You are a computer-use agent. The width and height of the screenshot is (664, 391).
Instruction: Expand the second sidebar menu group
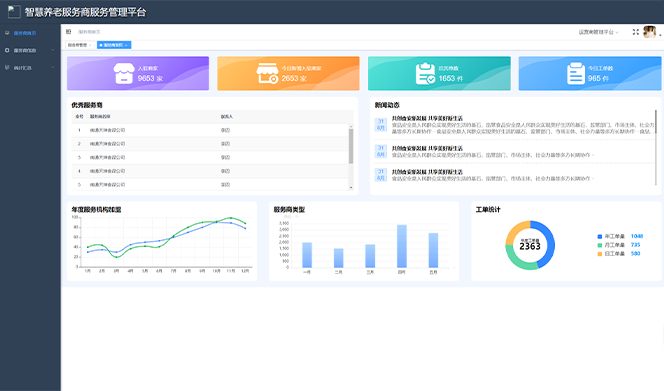[x=30, y=50]
